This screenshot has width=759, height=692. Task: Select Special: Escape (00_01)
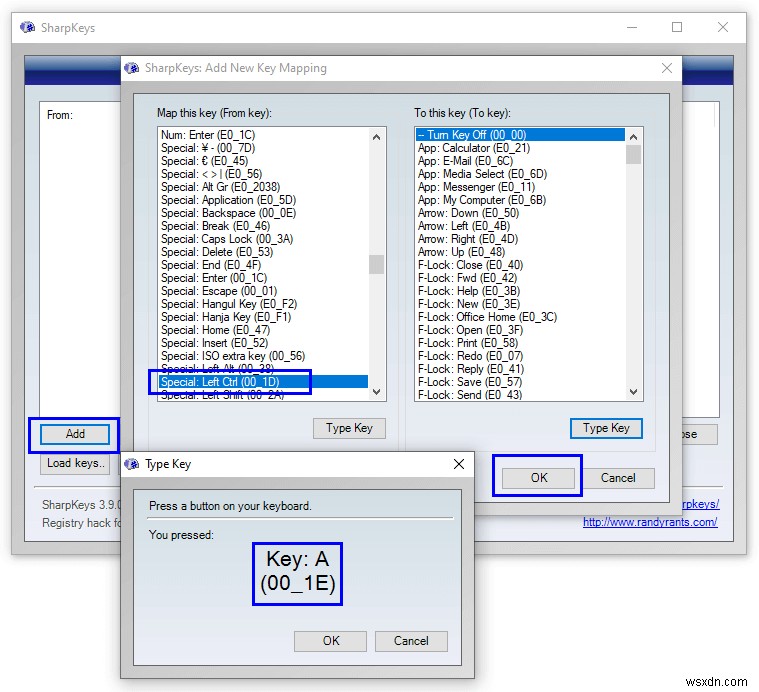tap(263, 291)
